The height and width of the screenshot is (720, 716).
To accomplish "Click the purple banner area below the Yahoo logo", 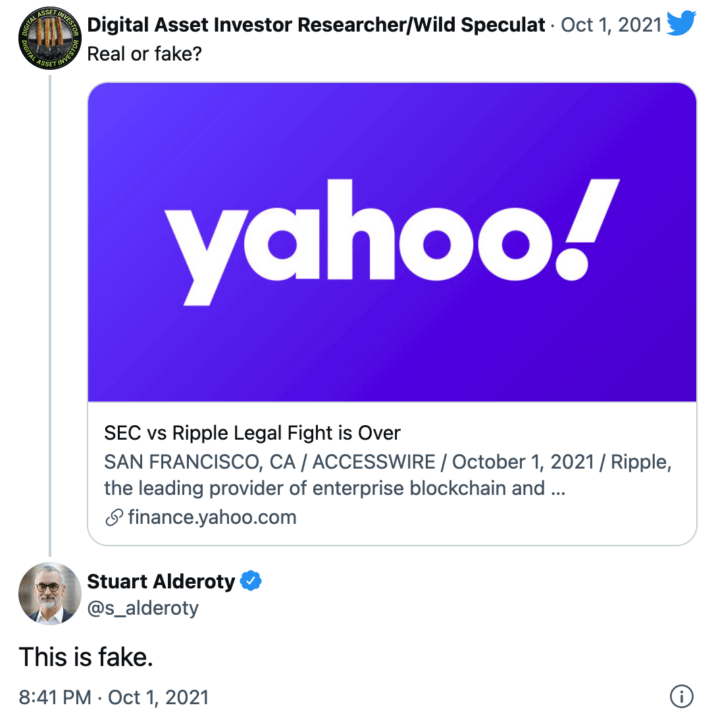I will [392, 350].
